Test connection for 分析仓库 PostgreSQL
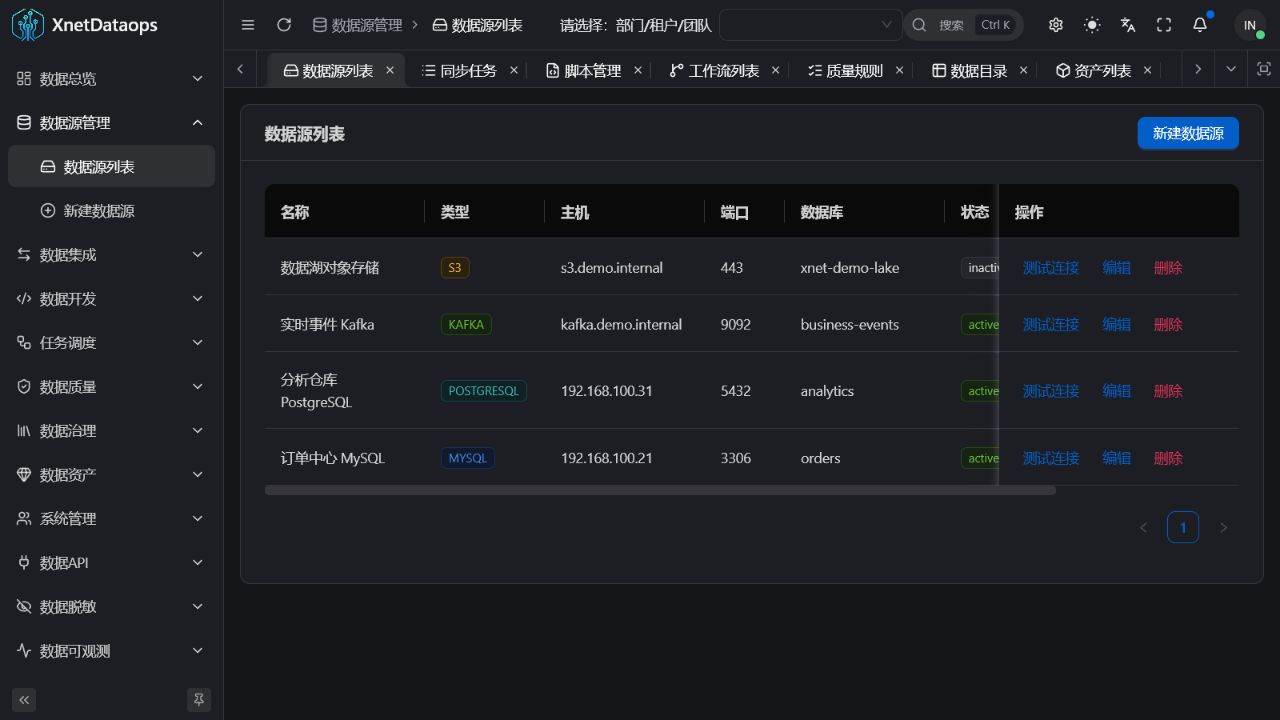 1050,391
